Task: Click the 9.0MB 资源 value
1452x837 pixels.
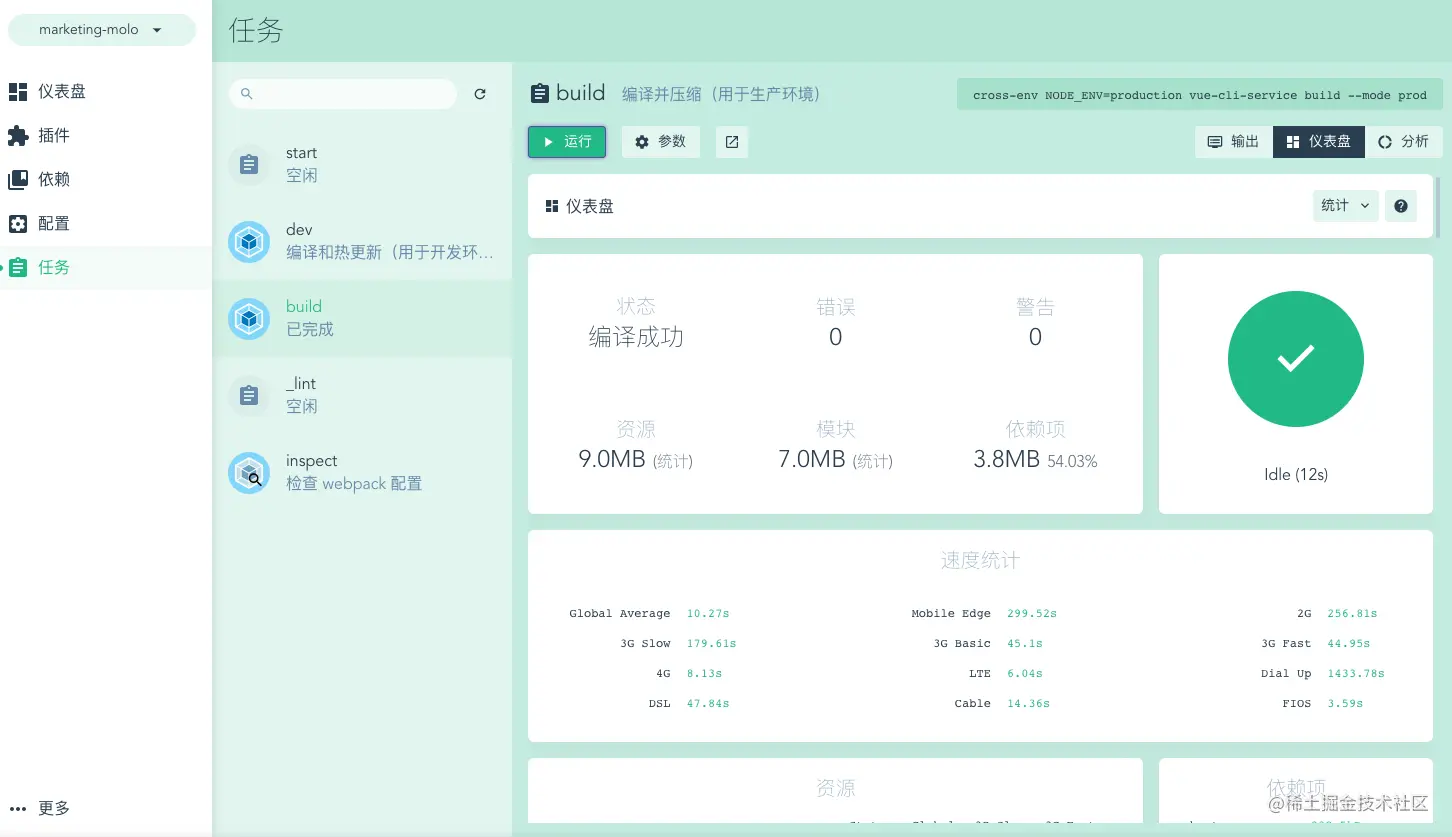Action: coord(612,460)
